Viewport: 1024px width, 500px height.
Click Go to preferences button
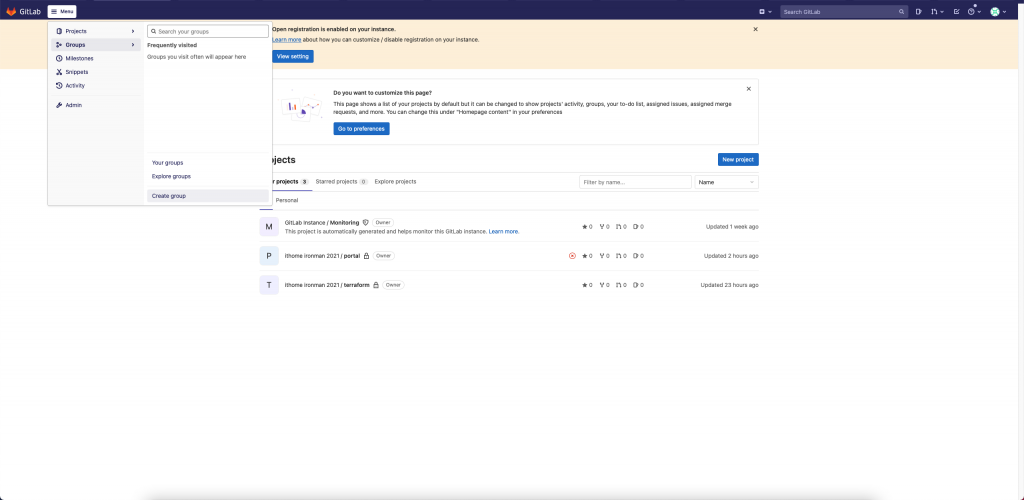click(361, 129)
